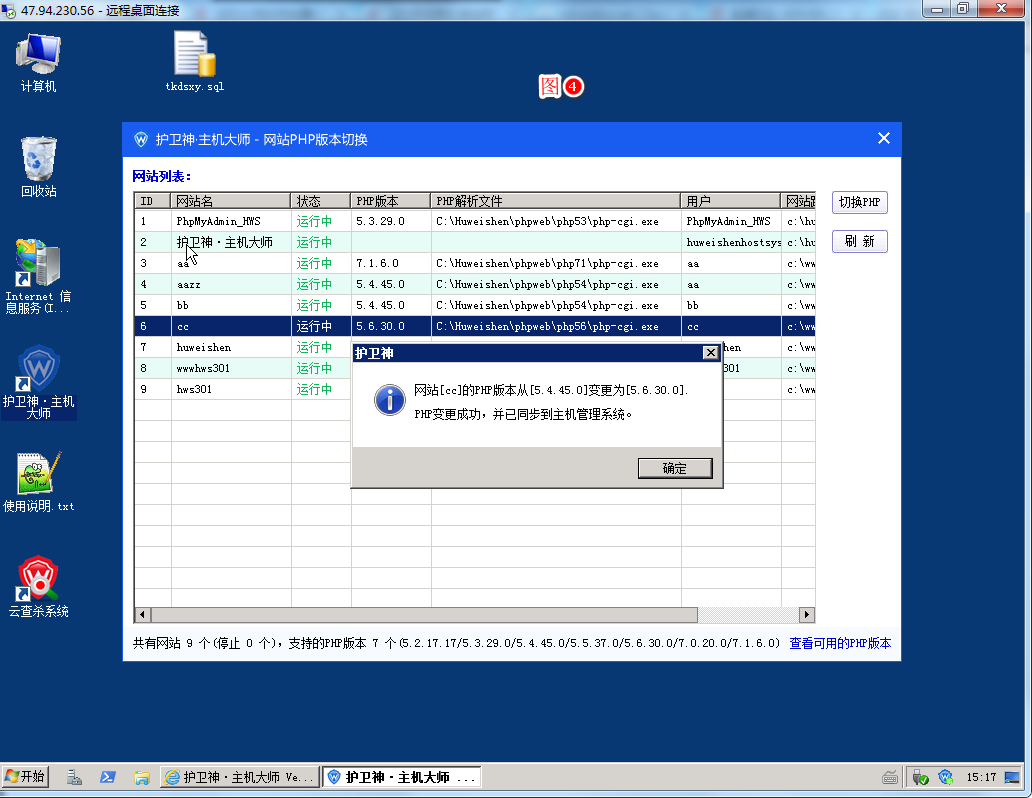Click the 网站列表 heading label
This screenshot has width=1032, height=798.
click(x=162, y=176)
